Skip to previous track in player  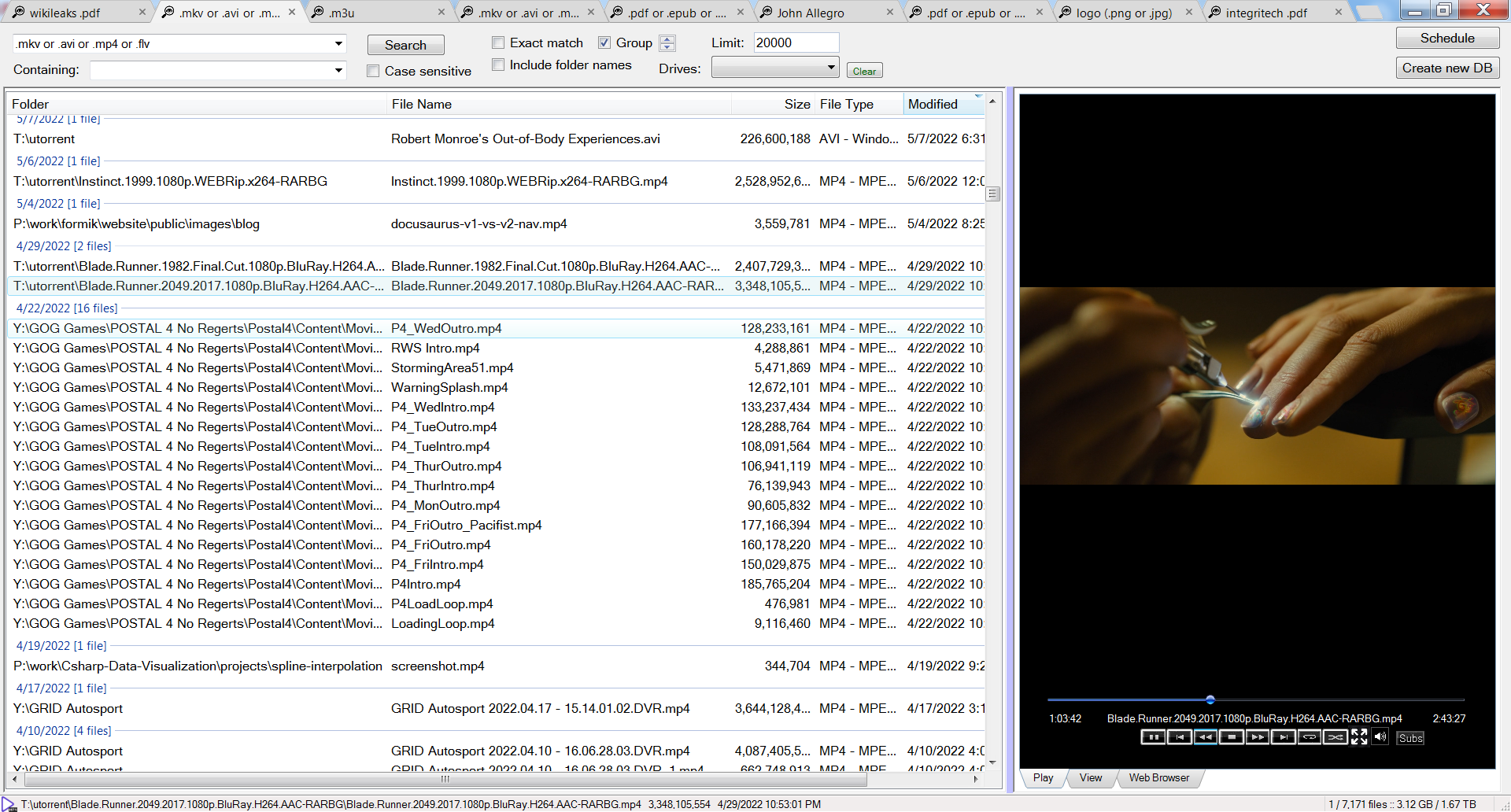pyautogui.click(x=1179, y=737)
